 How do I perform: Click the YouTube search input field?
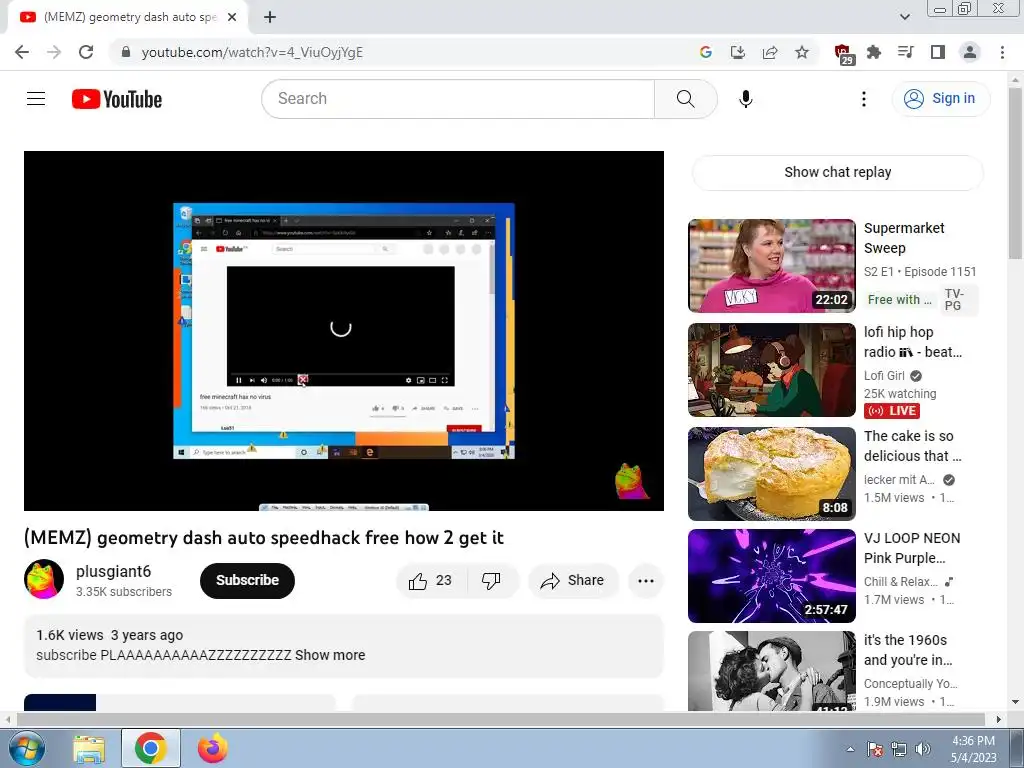point(458,99)
